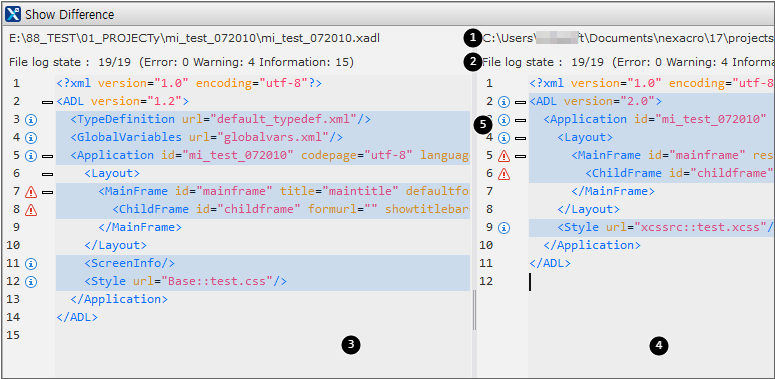Image resolution: width=775 pixels, height=379 pixels.
Task: Collapse right MainFrame node fold marker
Action: (520, 156)
